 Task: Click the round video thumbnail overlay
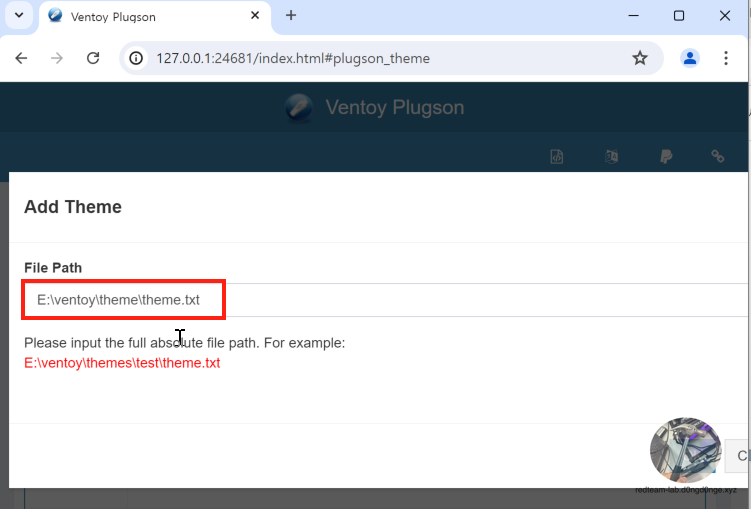pos(685,450)
